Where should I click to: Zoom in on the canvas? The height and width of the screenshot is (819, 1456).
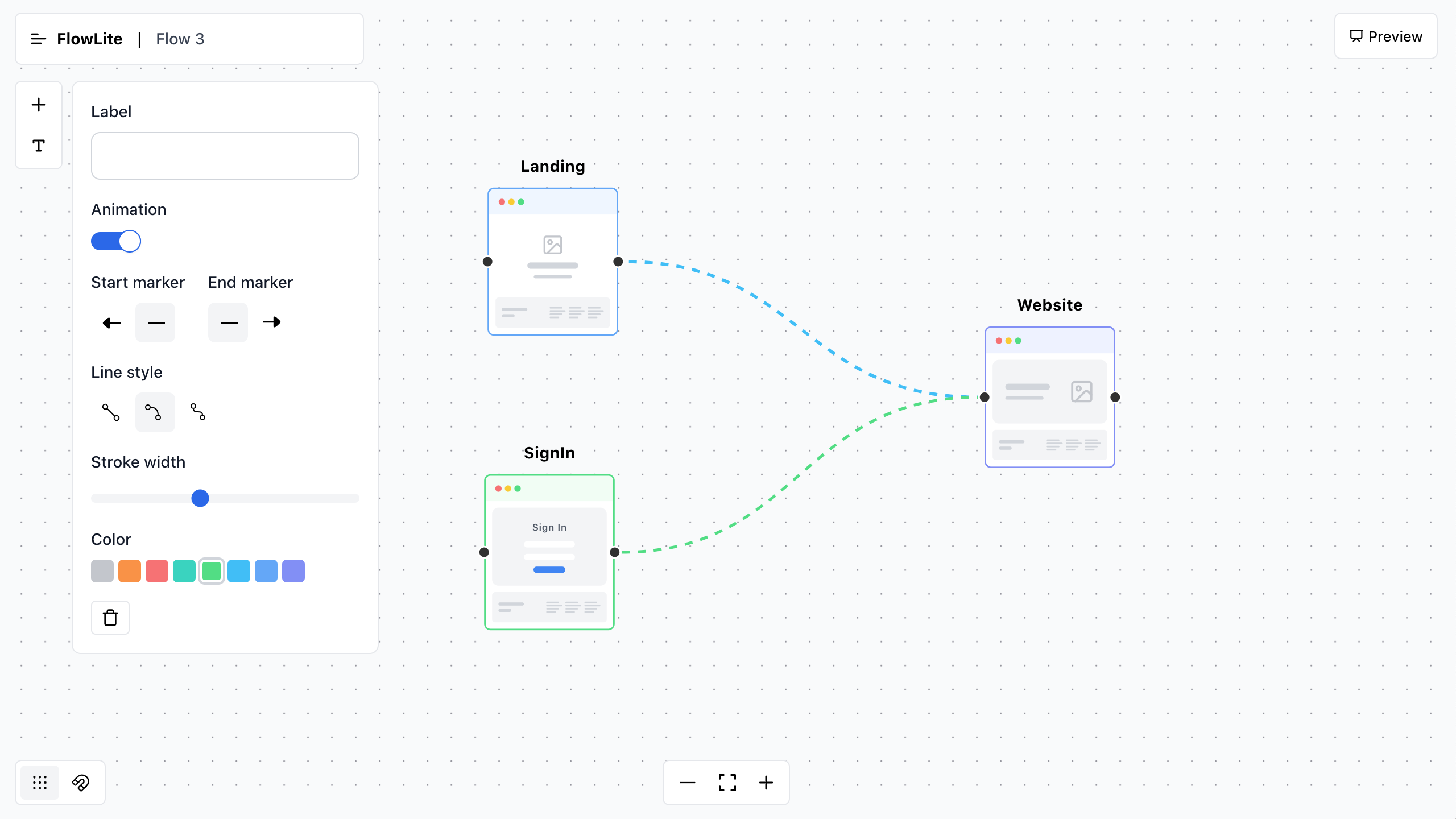click(x=766, y=783)
